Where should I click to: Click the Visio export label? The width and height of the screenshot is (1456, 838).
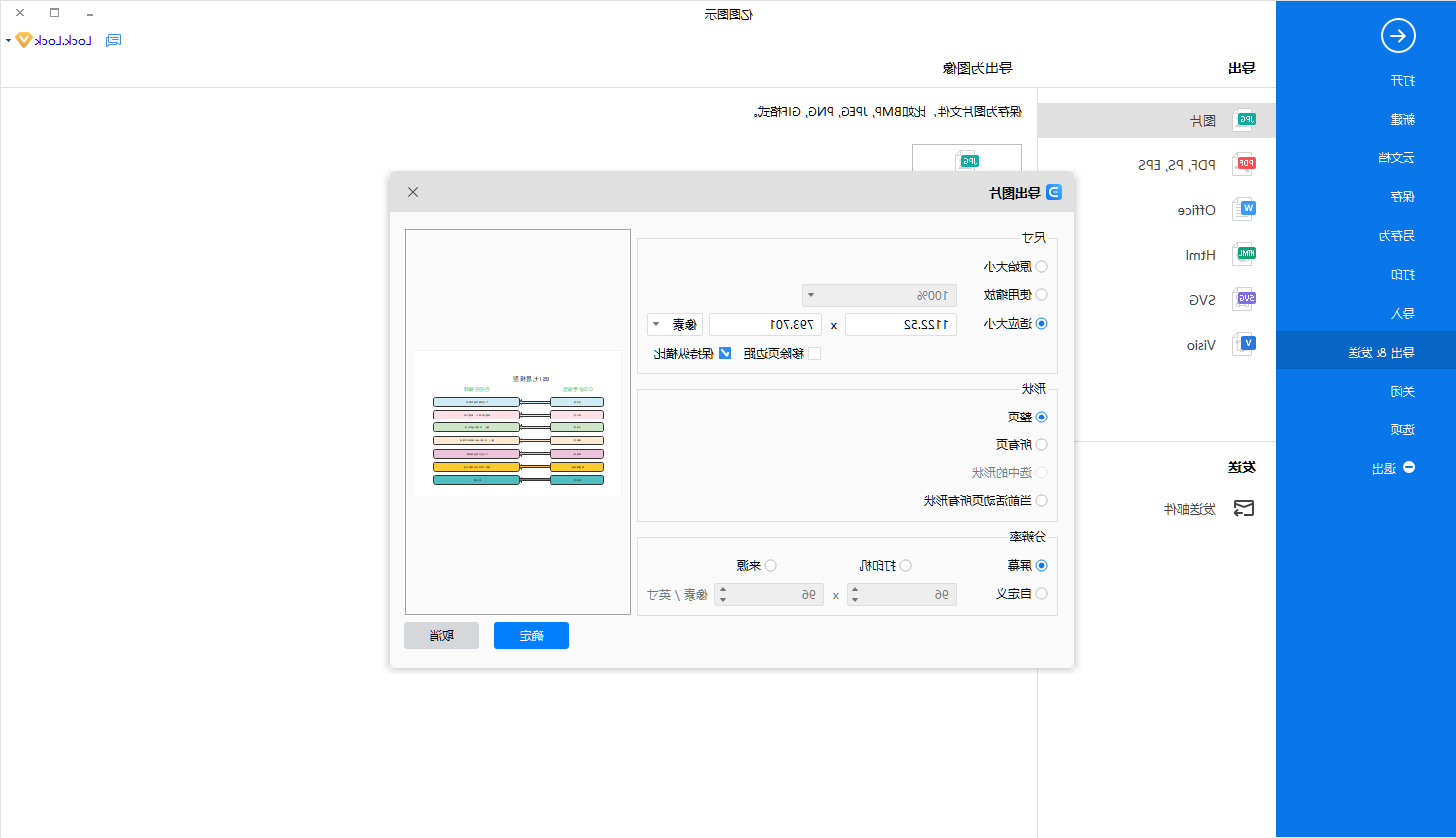point(1201,345)
